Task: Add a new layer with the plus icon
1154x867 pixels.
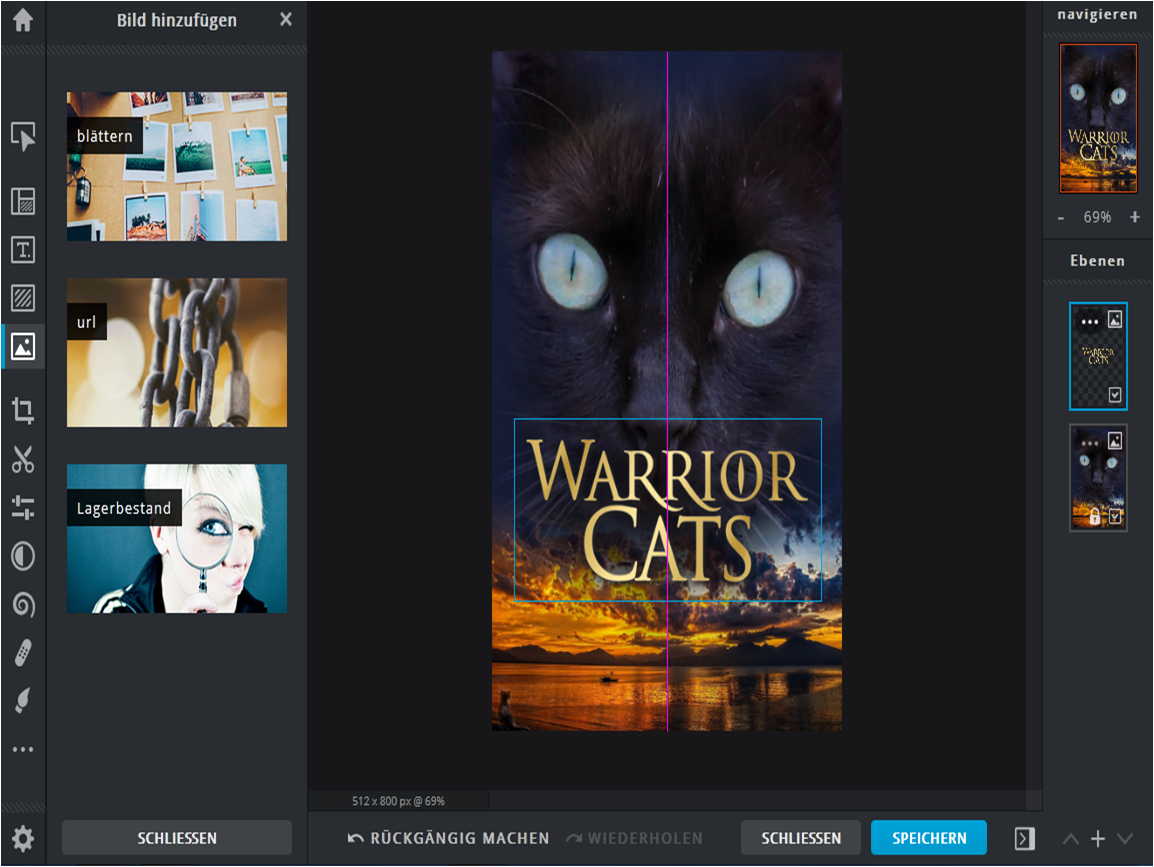Action: (x=1097, y=838)
